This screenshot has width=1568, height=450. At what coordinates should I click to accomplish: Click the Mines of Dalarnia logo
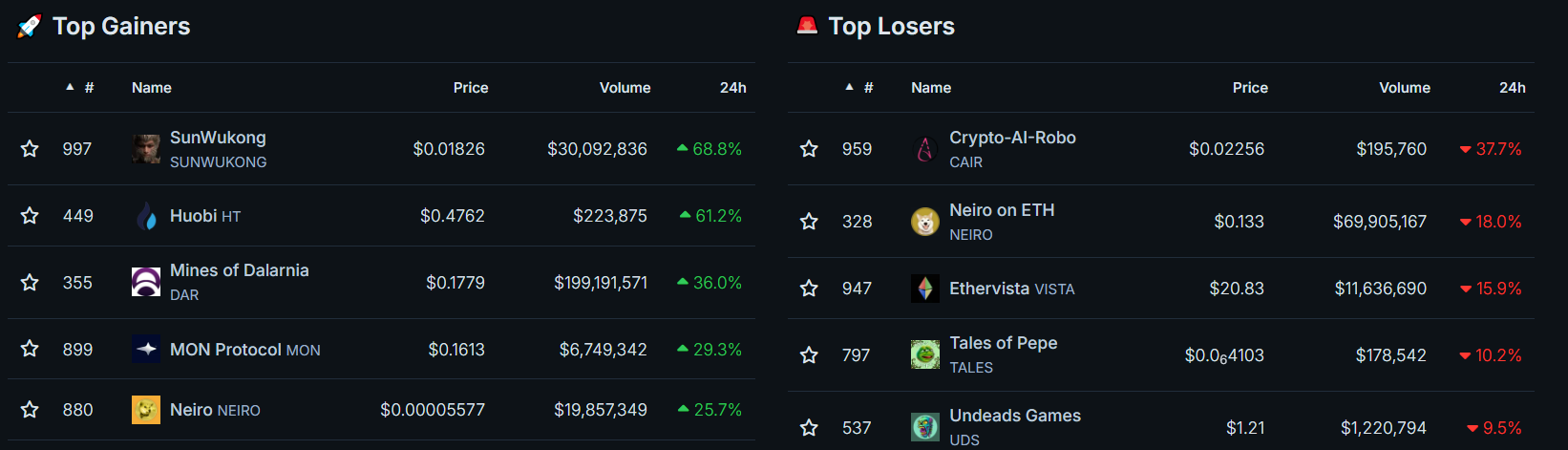point(146,282)
